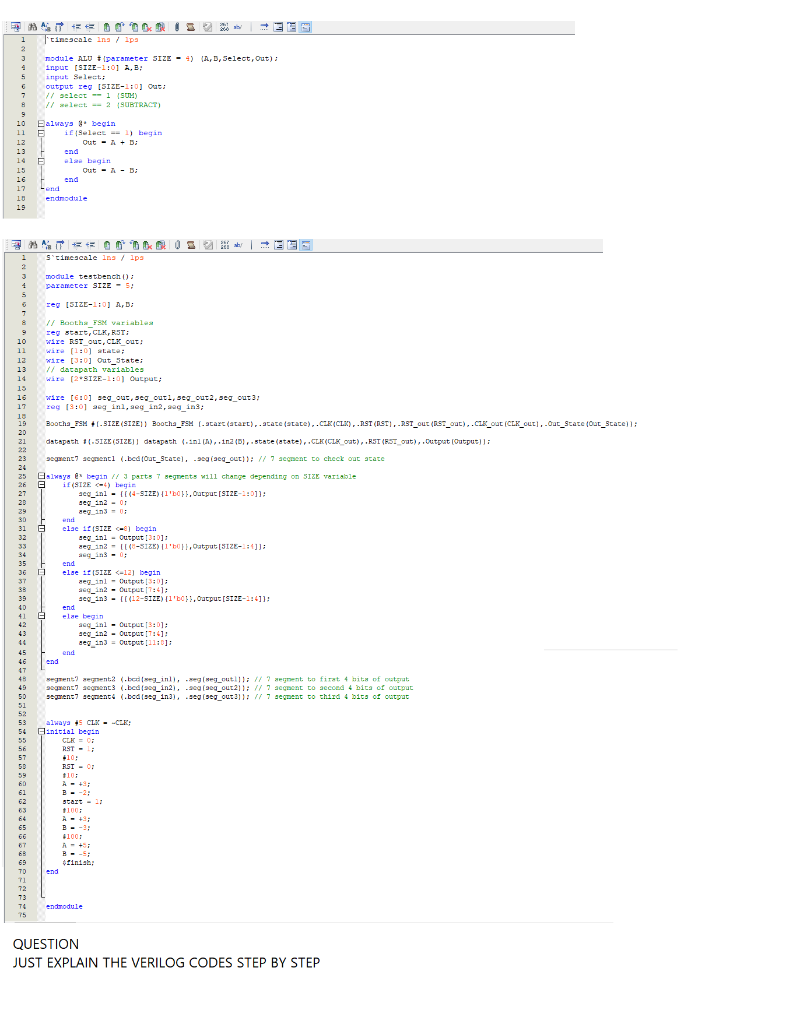Toggle line numbers icon in testbench editor toolbar
793x1024 pixels.
(224, 245)
